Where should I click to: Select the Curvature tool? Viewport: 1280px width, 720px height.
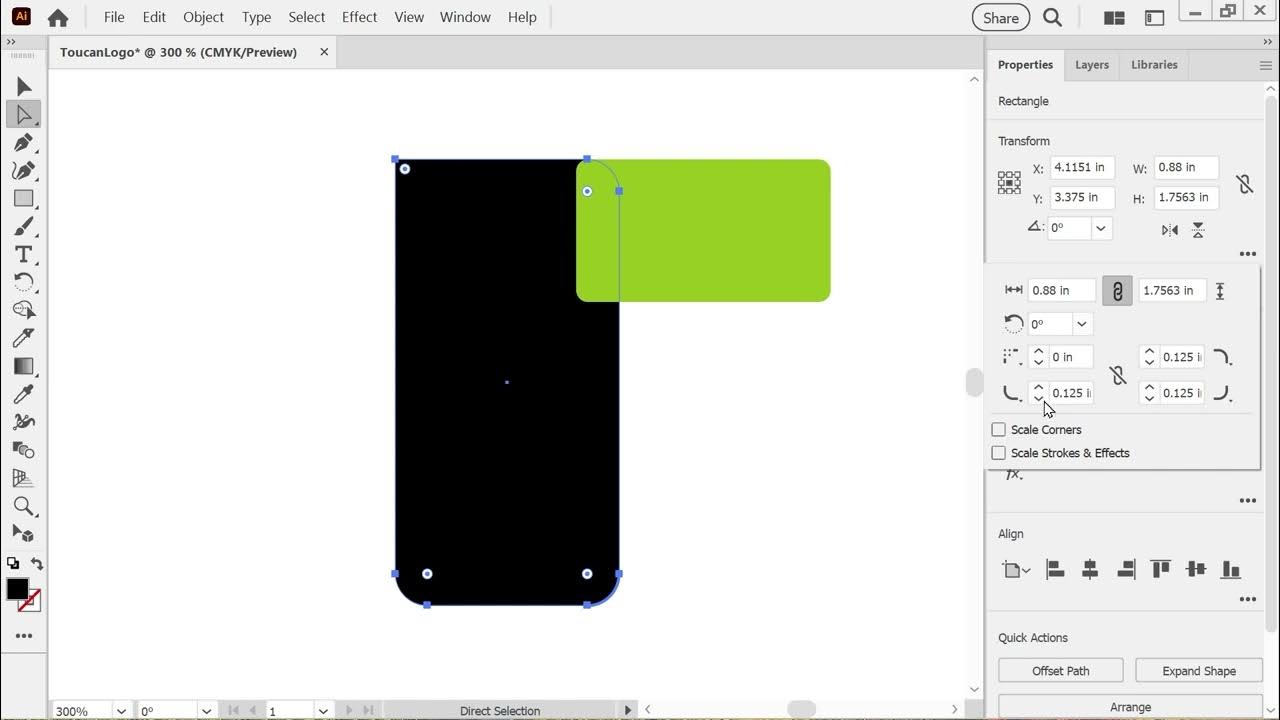point(24,171)
